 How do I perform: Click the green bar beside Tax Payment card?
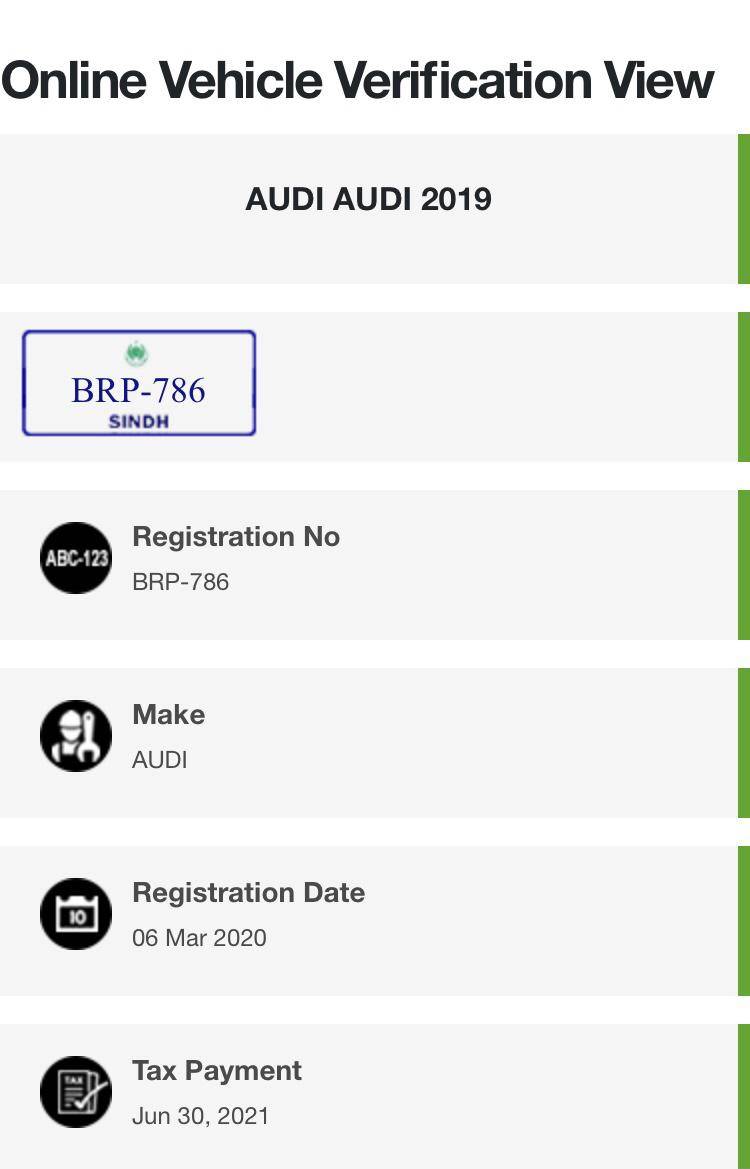744,1097
